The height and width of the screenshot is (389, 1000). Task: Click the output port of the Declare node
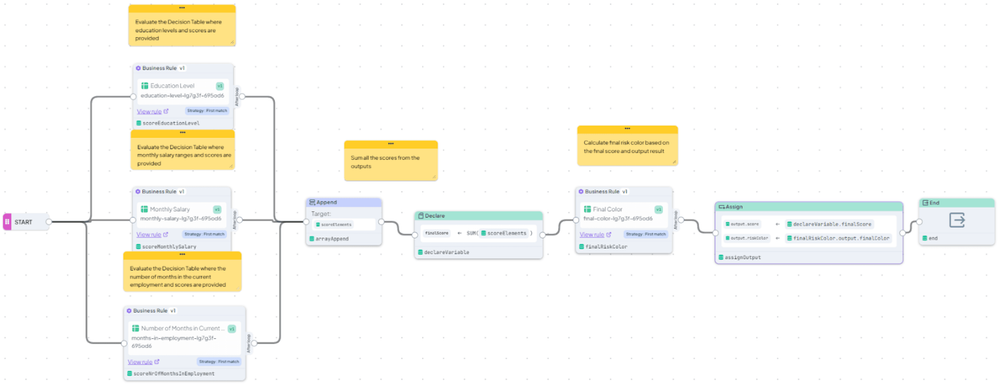(543, 235)
